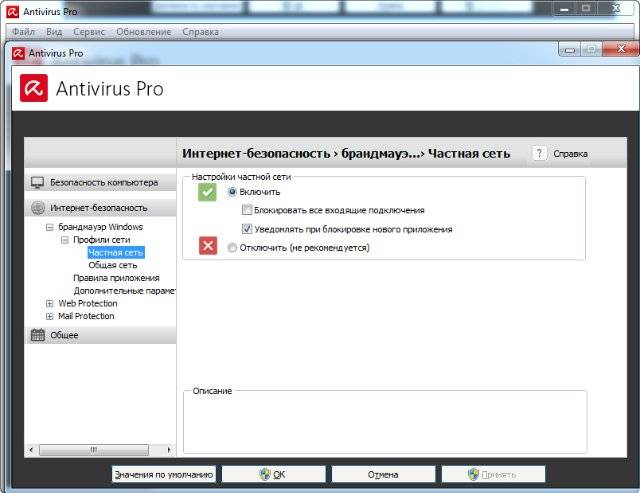Select брандмауэр Windows tree label
640x493 pixels.
[100, 227]
